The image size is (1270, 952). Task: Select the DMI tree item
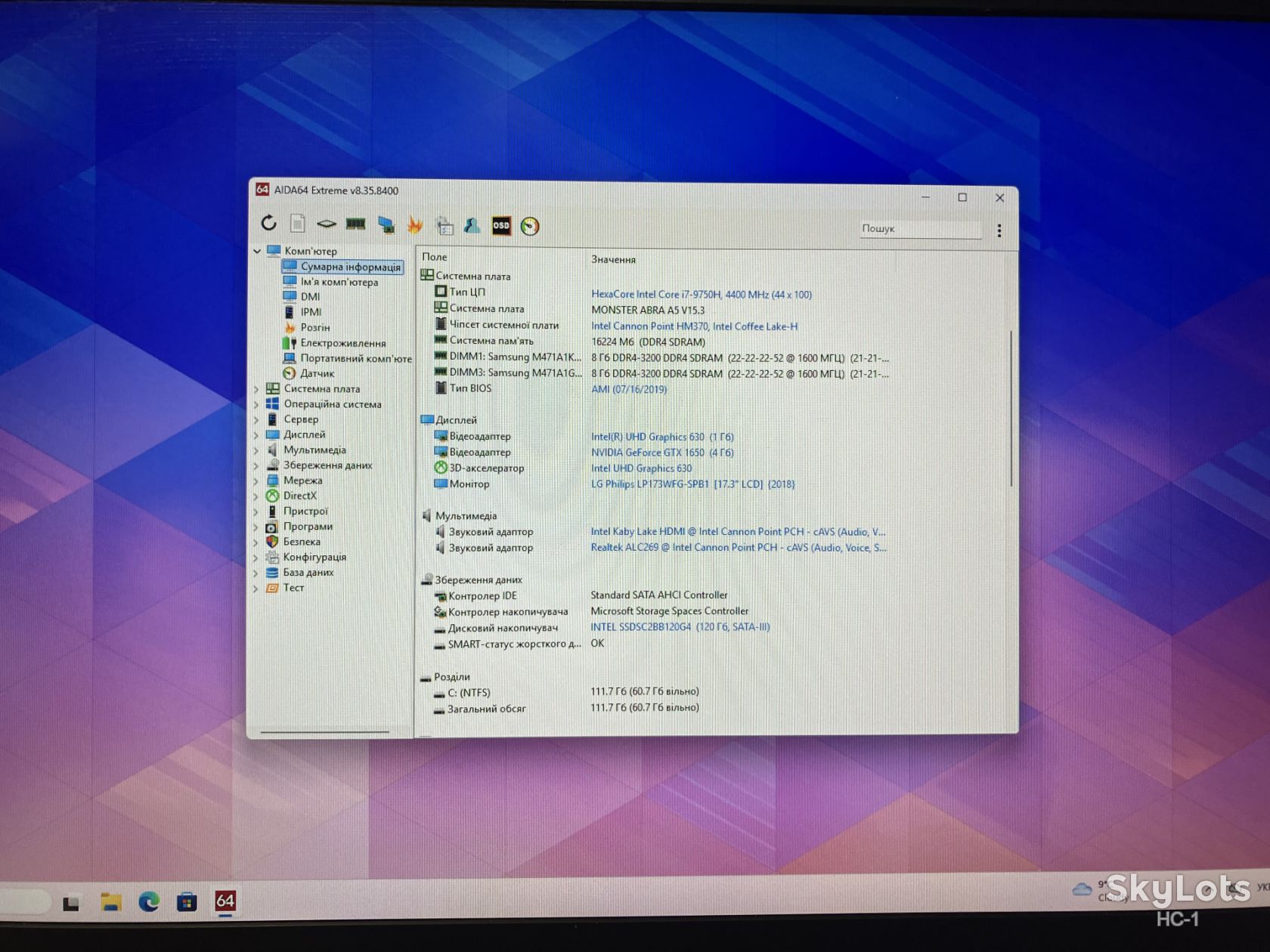point(310,297)
